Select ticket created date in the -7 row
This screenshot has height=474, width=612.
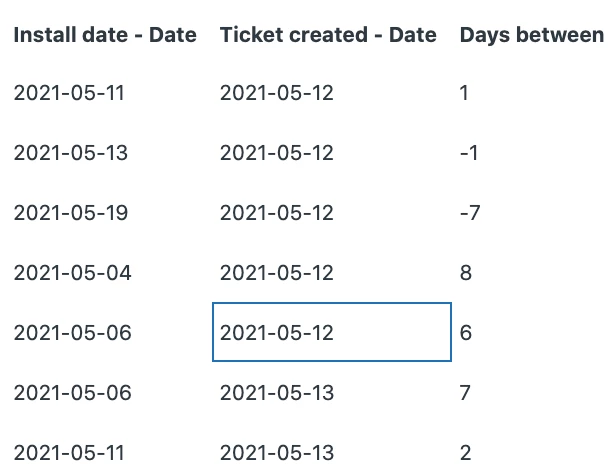click(277, 213)
